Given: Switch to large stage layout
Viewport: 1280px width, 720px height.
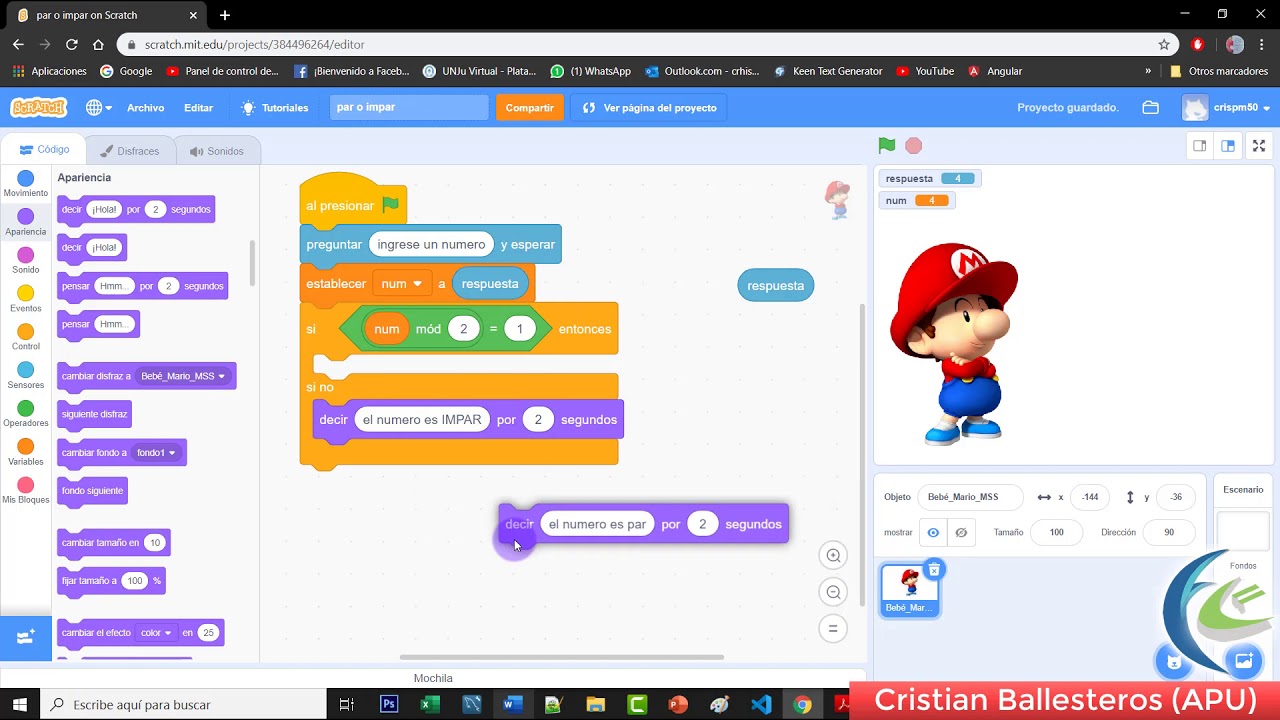Looking at the screenshot, I should tap(1228, 146).
